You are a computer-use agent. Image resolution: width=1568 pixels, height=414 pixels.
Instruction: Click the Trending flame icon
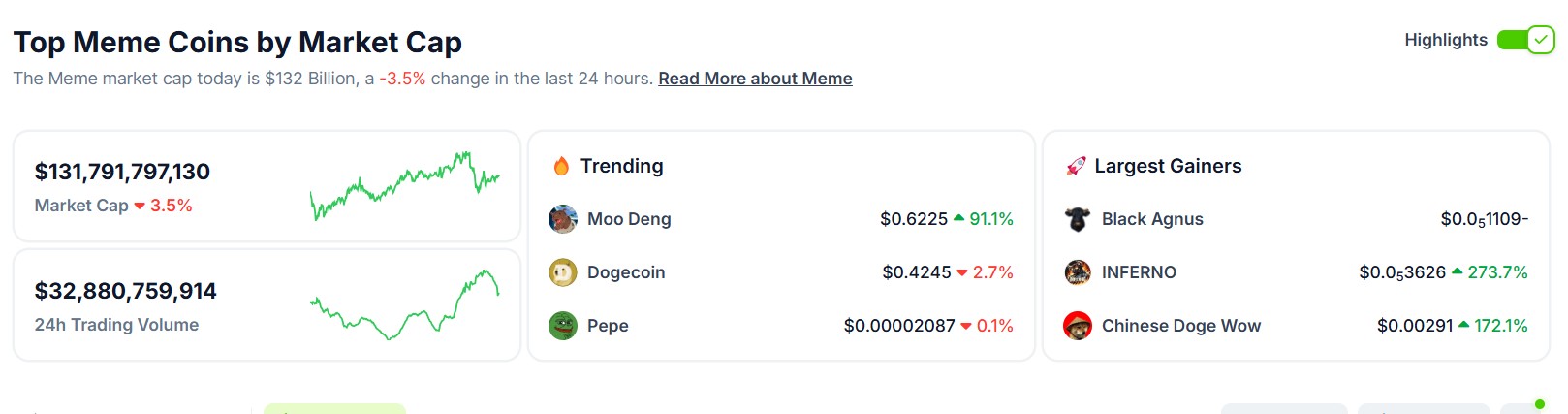tap(561, 166)
